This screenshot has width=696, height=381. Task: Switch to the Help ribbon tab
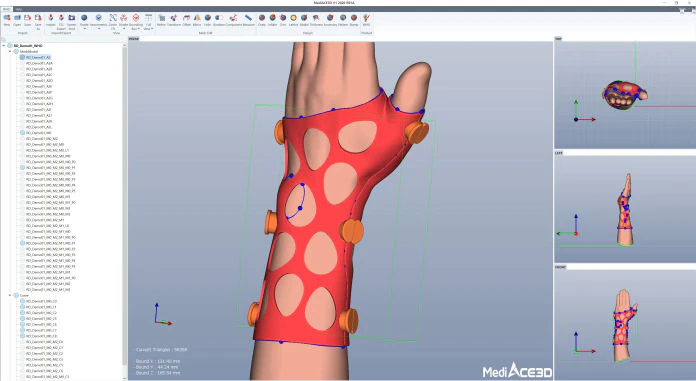click(x=18, y=9)
